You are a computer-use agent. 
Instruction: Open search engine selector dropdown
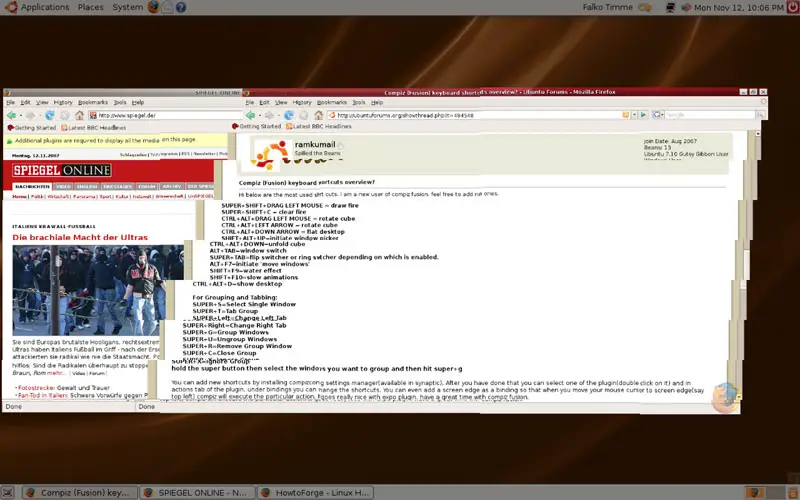pyautogui.click(x=658, y=115)
